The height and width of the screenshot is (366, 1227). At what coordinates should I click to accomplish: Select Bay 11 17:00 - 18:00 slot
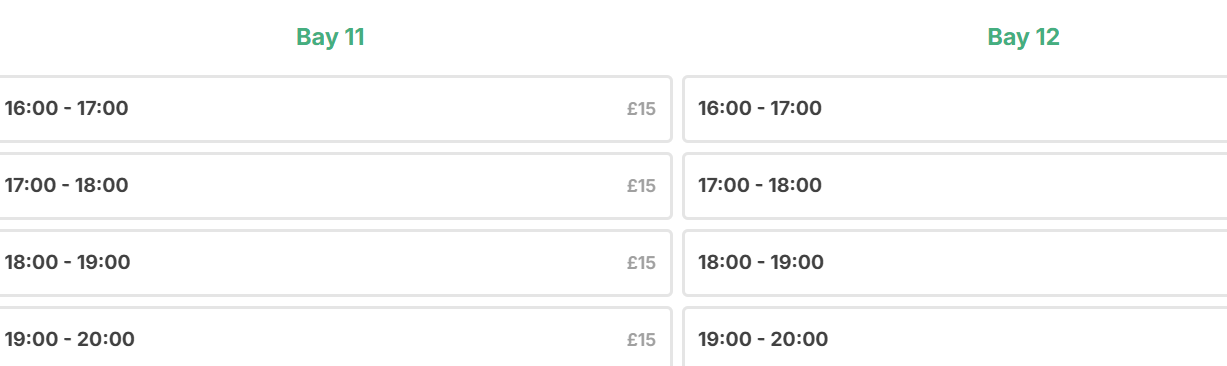click(335, 185)
